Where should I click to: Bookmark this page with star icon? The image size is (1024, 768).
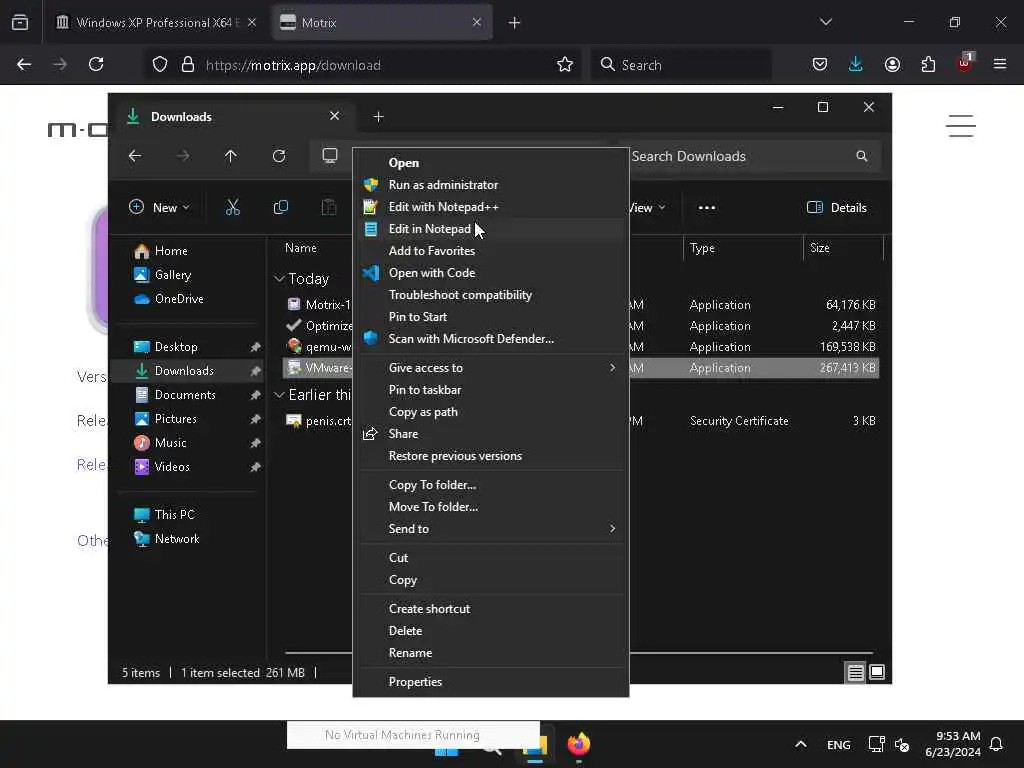[565, 64]
